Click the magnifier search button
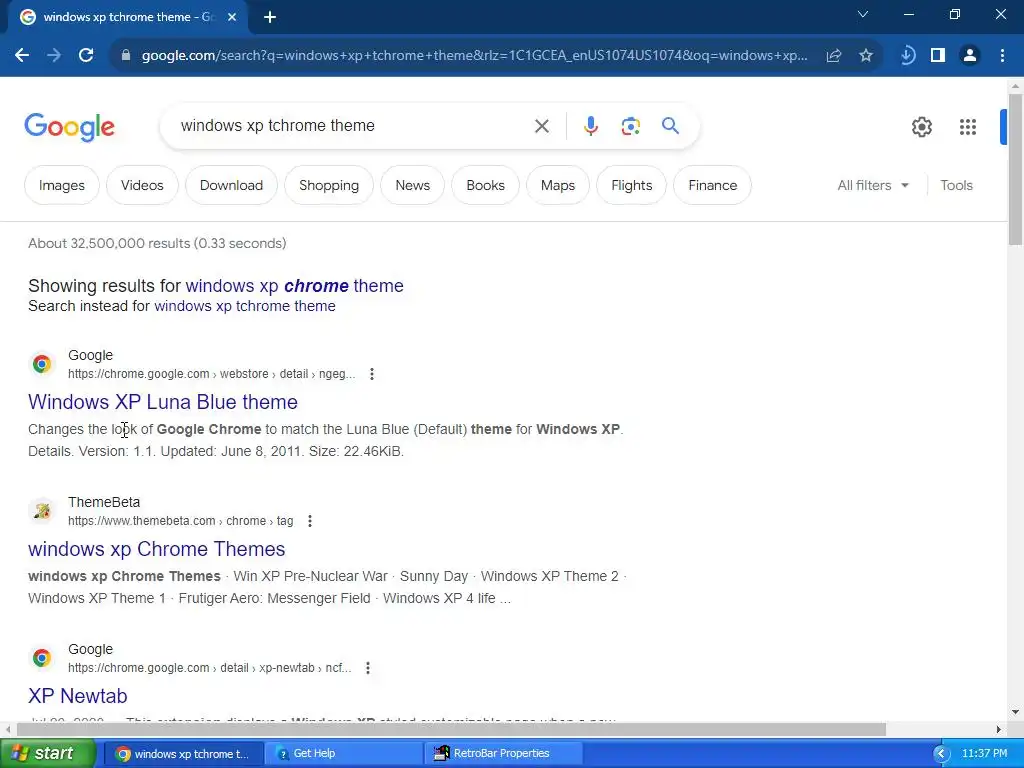 (670, 125)
